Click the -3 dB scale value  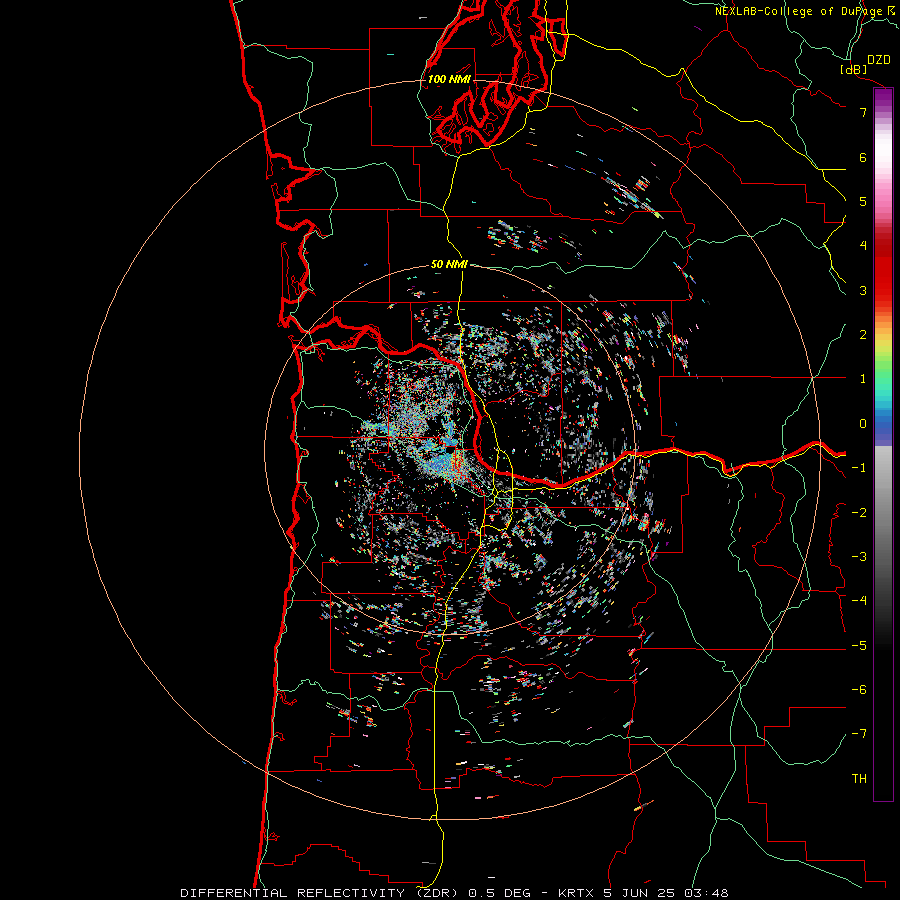[x=859, y=557]
